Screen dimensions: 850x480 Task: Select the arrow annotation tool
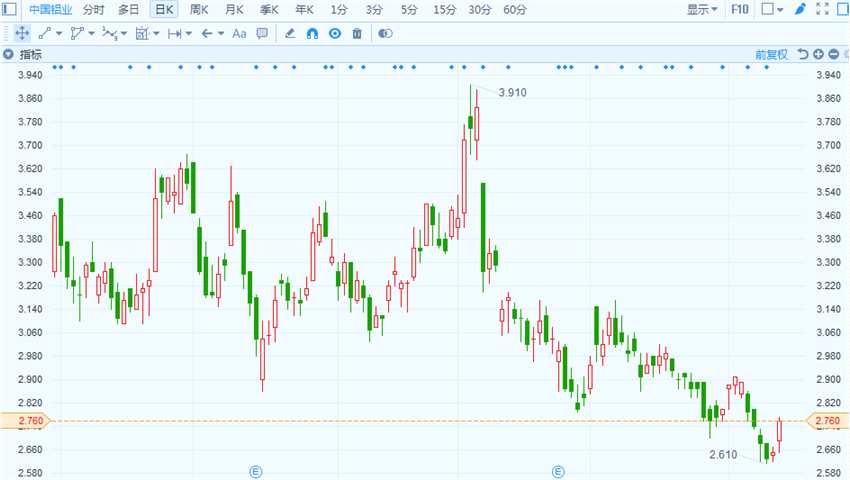click(207, 34)
